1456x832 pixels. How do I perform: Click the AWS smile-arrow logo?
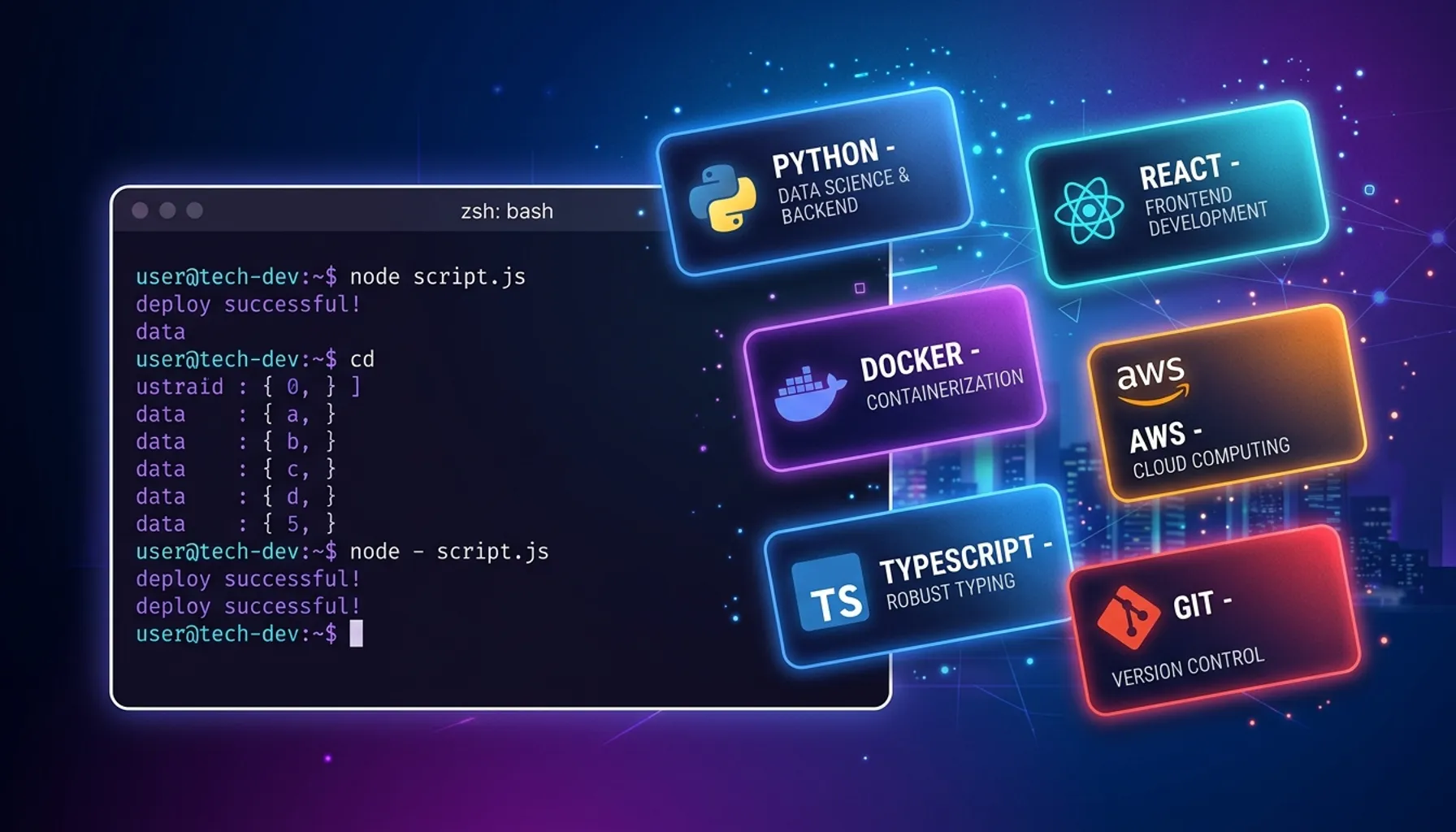[1151, 382]
